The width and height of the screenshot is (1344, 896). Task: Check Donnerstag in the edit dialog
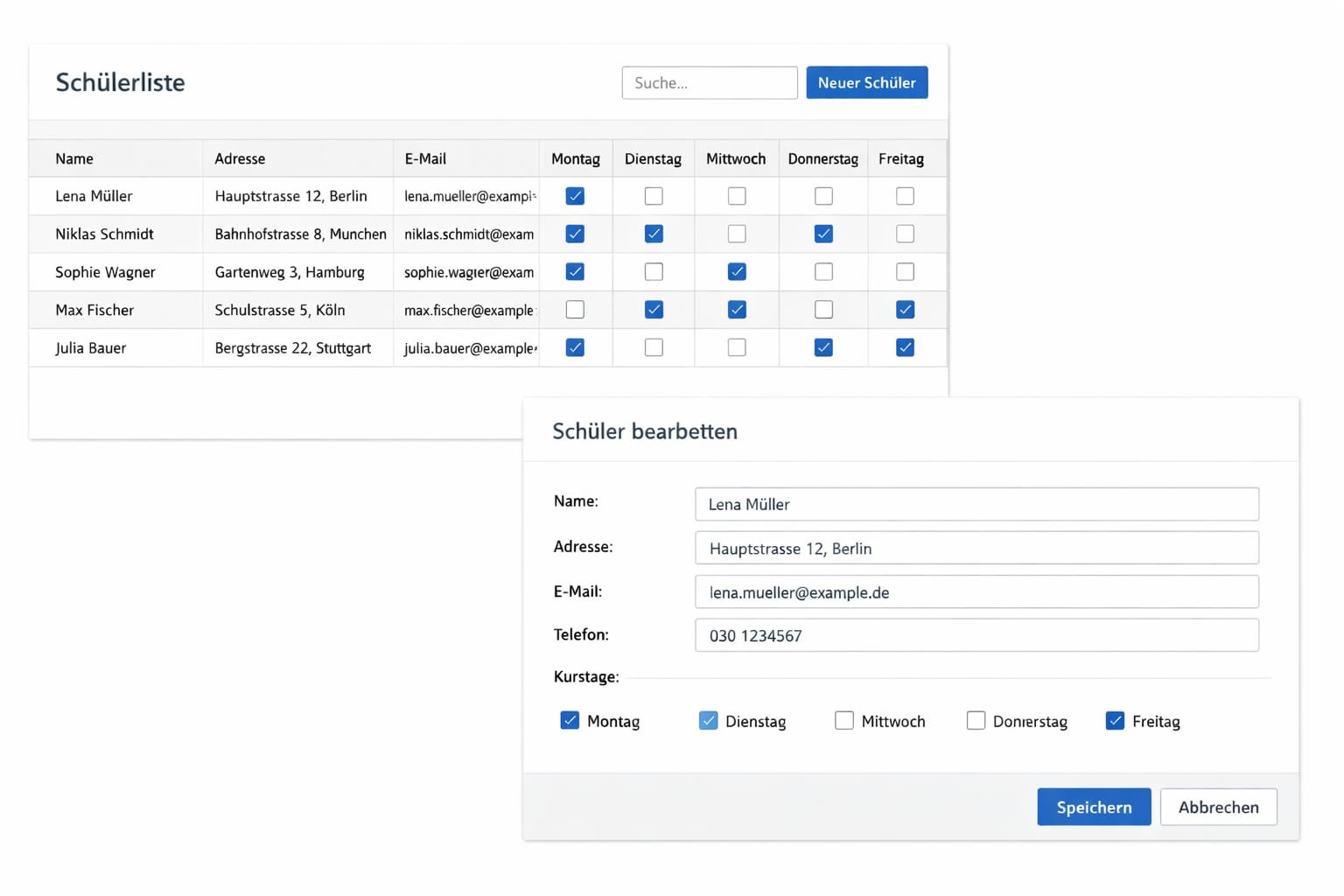976,720
